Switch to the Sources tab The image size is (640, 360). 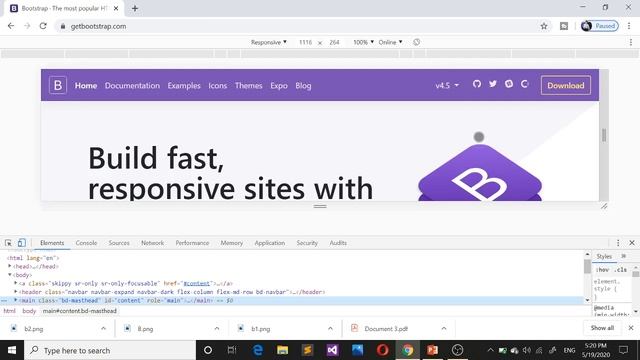119,243
